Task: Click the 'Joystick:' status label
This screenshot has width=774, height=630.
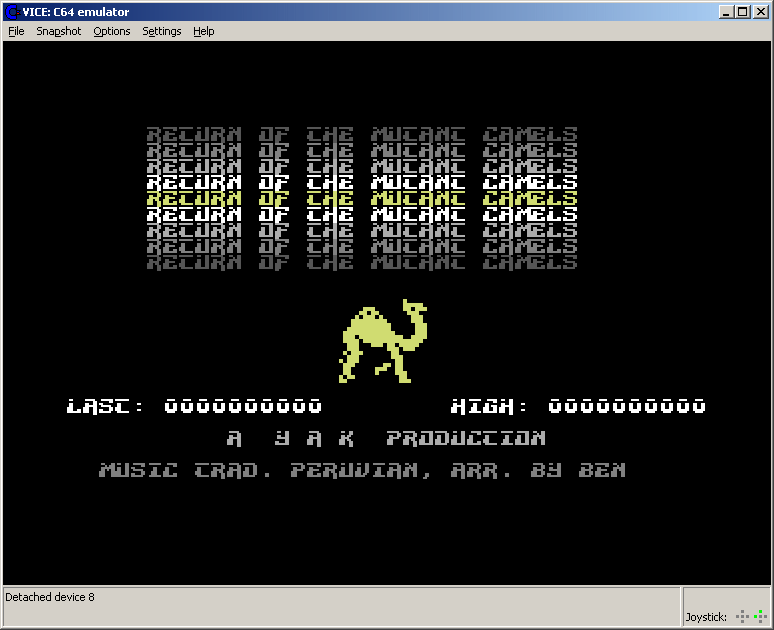Action: tap(706, 617)
